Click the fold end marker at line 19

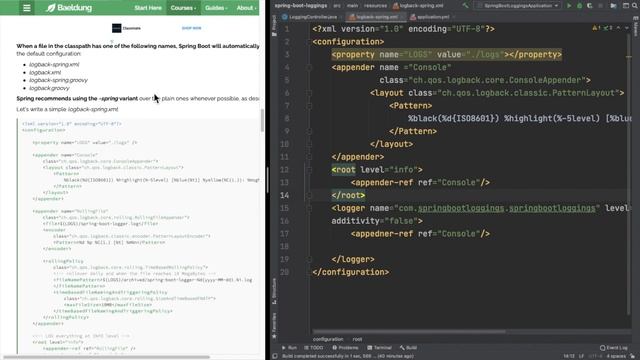point(309,259)
